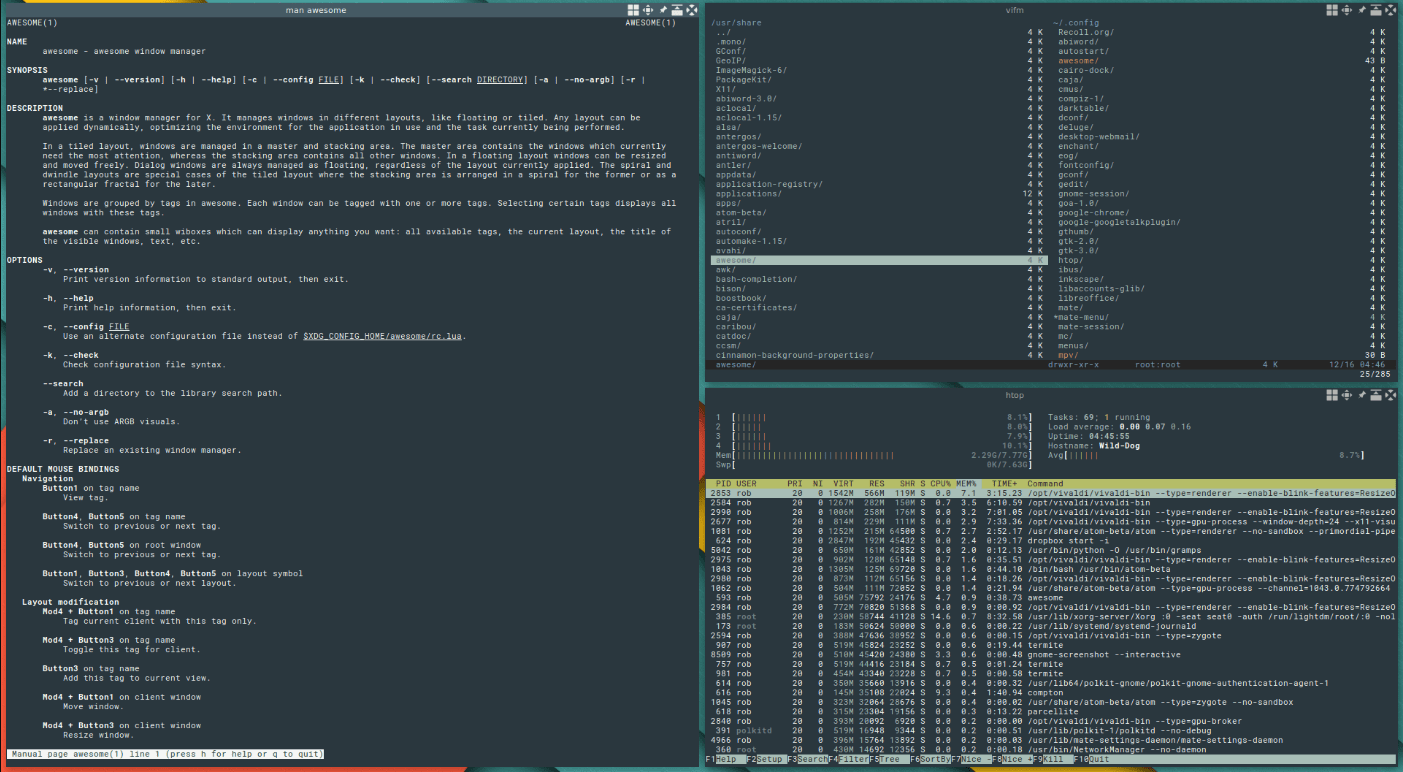The height and width of the screenshot is (772, 1403).
Task: Toggle sticky pin in vifm titlebar
Action: 1362,9
